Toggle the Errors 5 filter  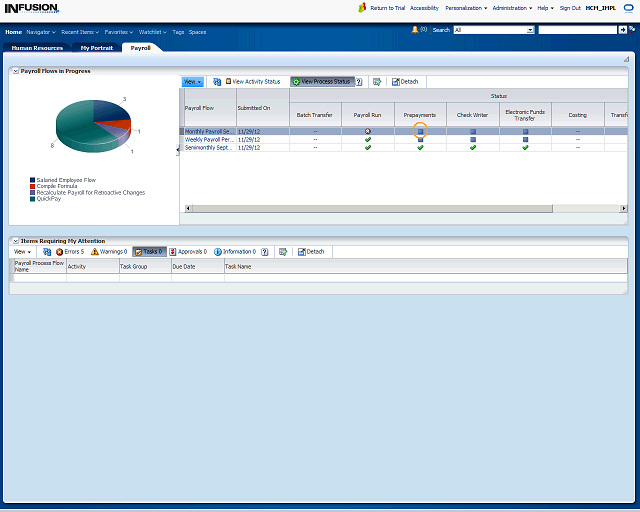click(x=70, y=252)
